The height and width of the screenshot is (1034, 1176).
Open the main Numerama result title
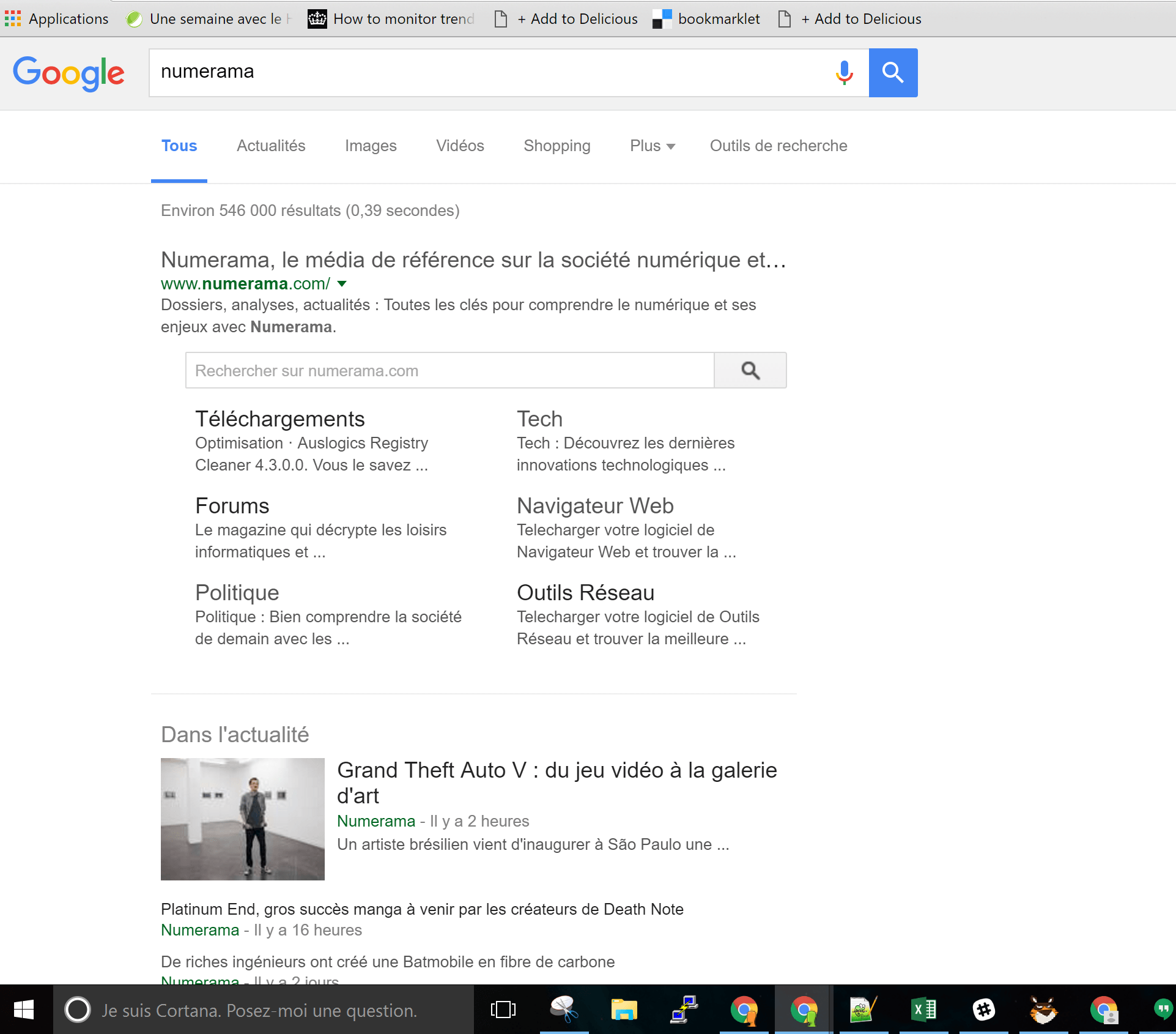[x=473, y=260]
